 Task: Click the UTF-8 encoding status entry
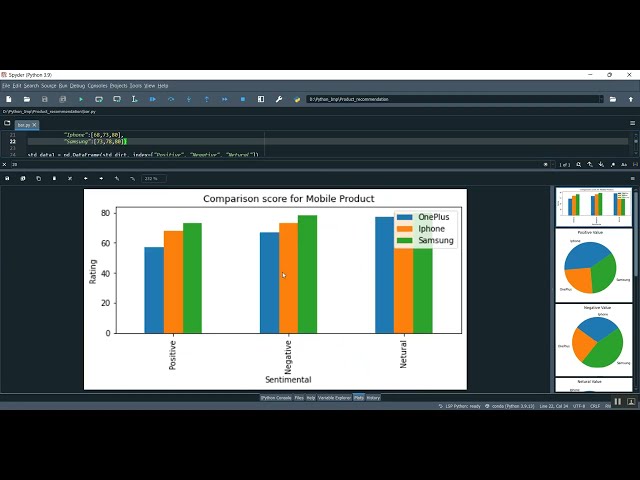[579, 406]
